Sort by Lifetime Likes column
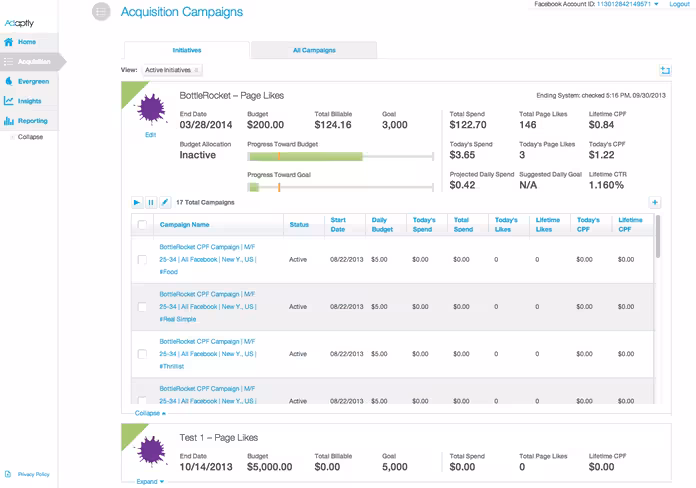 [547, 225]
